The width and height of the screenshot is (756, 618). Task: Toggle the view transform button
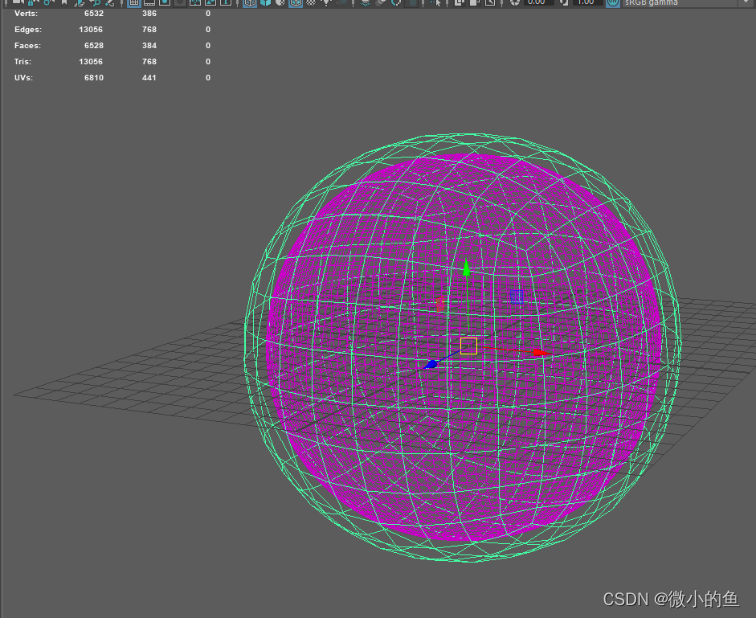tap(612, 2)
